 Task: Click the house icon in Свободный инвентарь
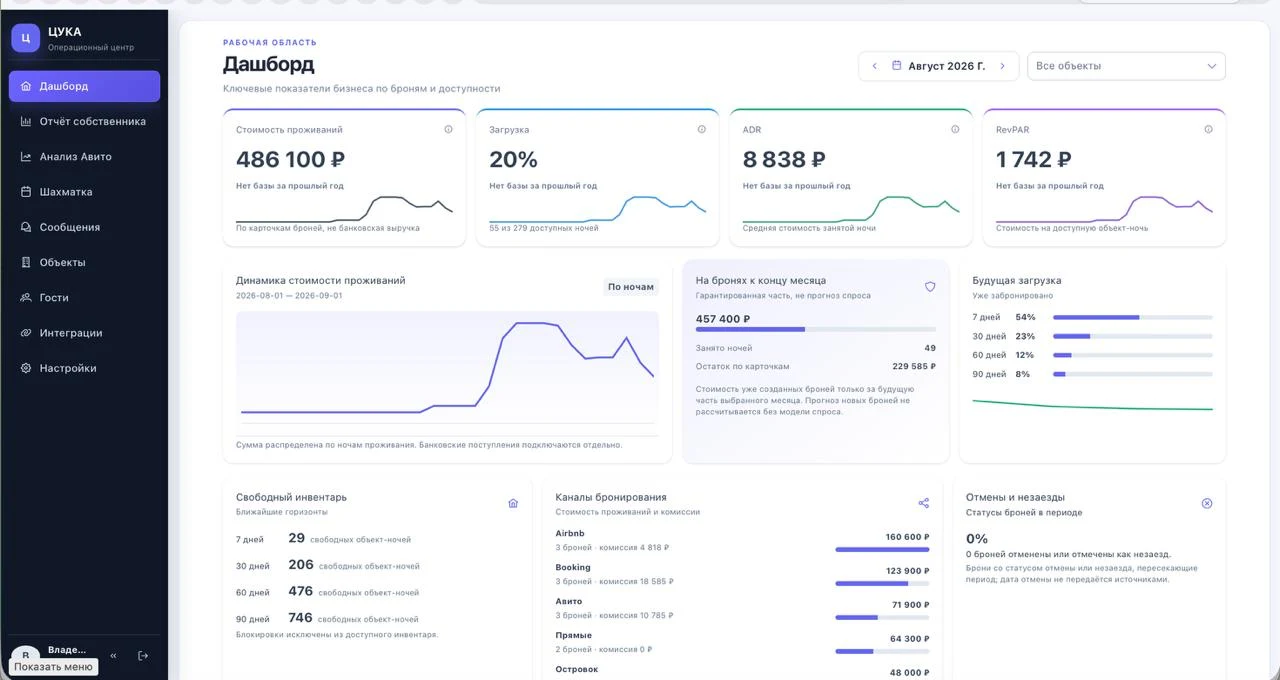click(x=513, y=503)
